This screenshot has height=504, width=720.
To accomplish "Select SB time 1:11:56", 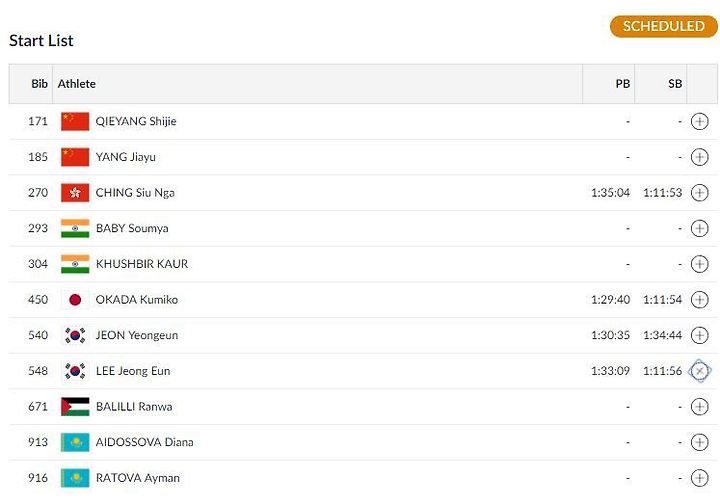I will [x=663, y=371].
